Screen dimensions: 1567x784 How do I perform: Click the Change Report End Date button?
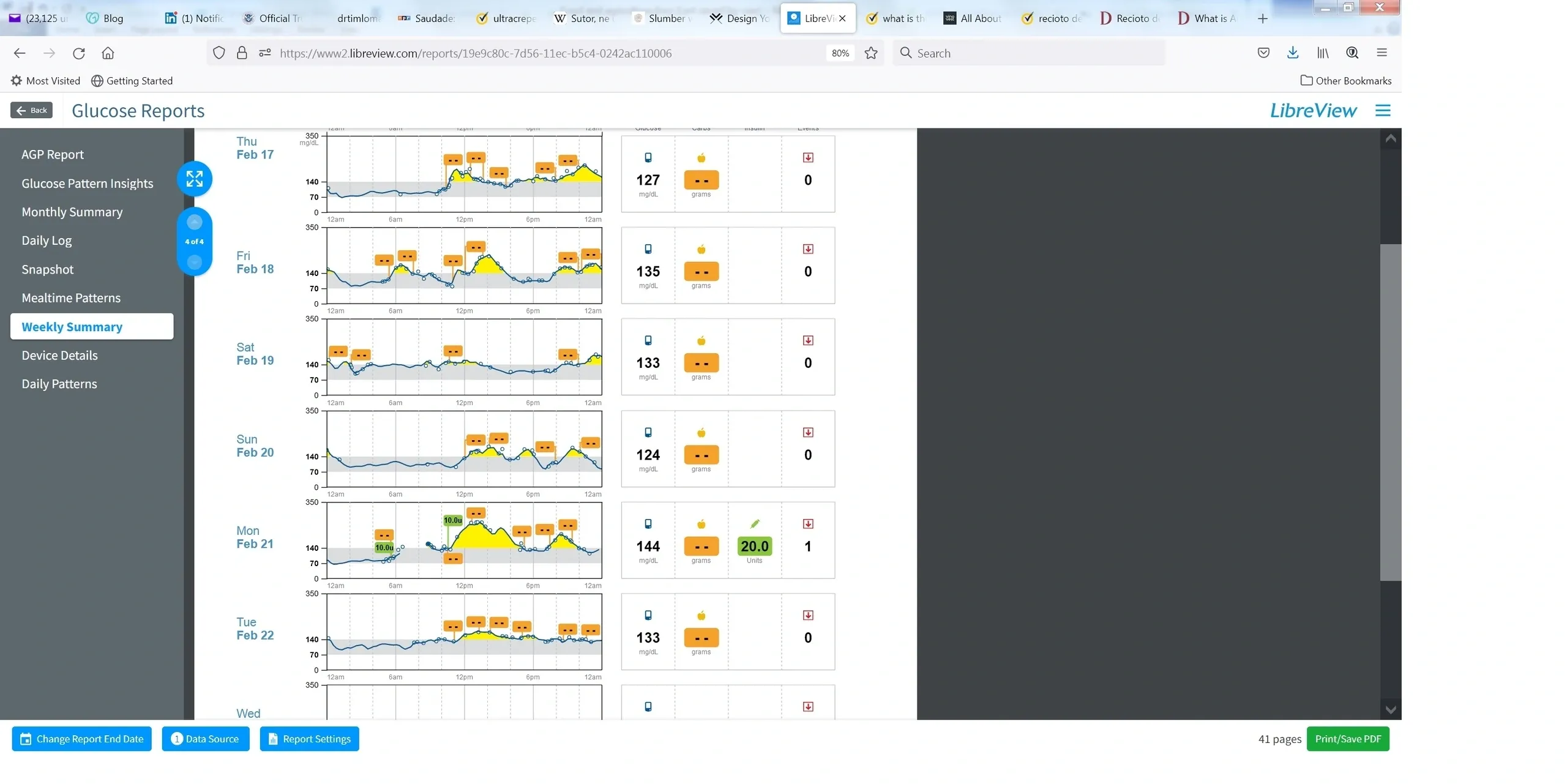coord(82,739)
